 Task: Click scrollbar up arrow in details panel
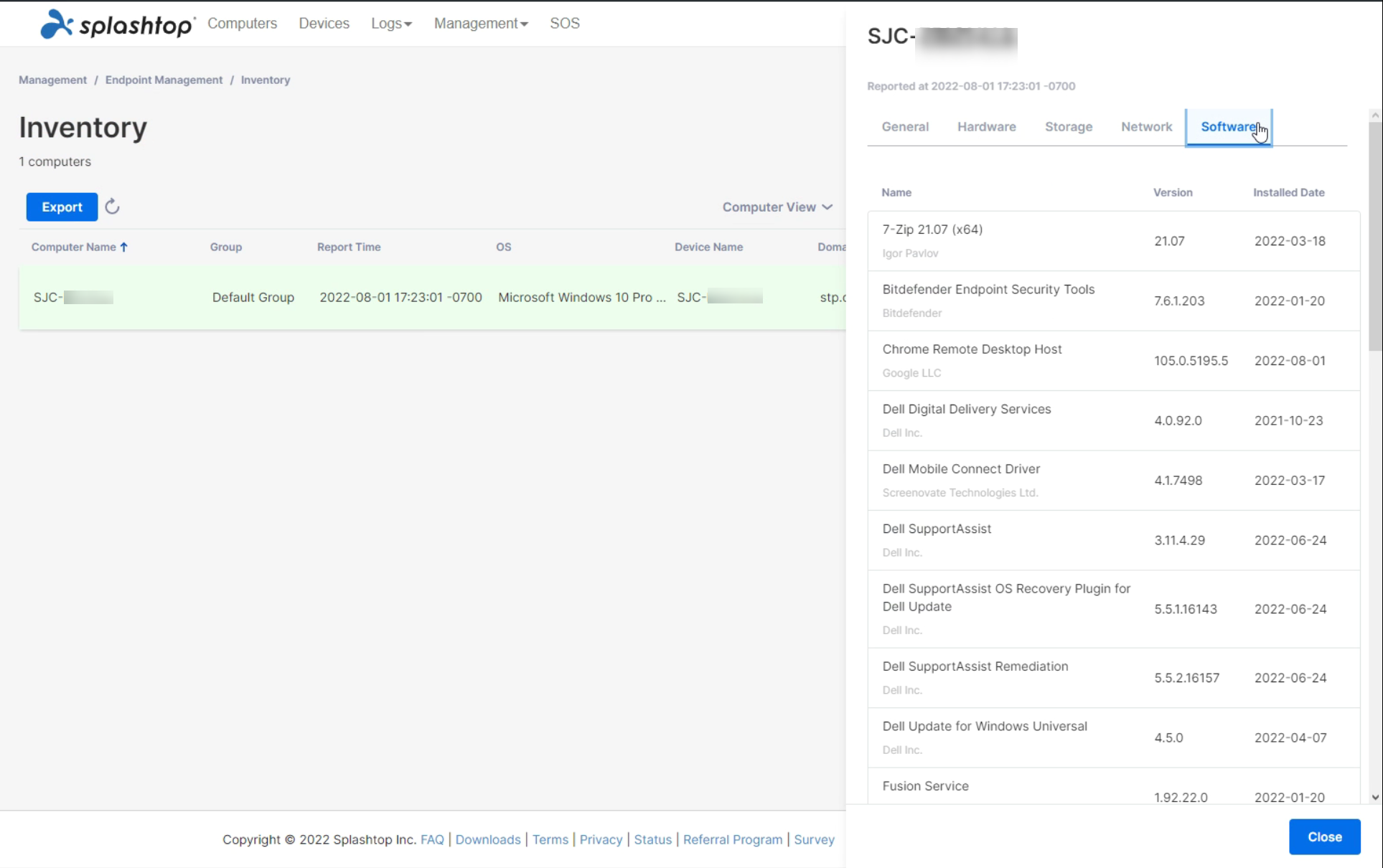tap(1375, 115)
